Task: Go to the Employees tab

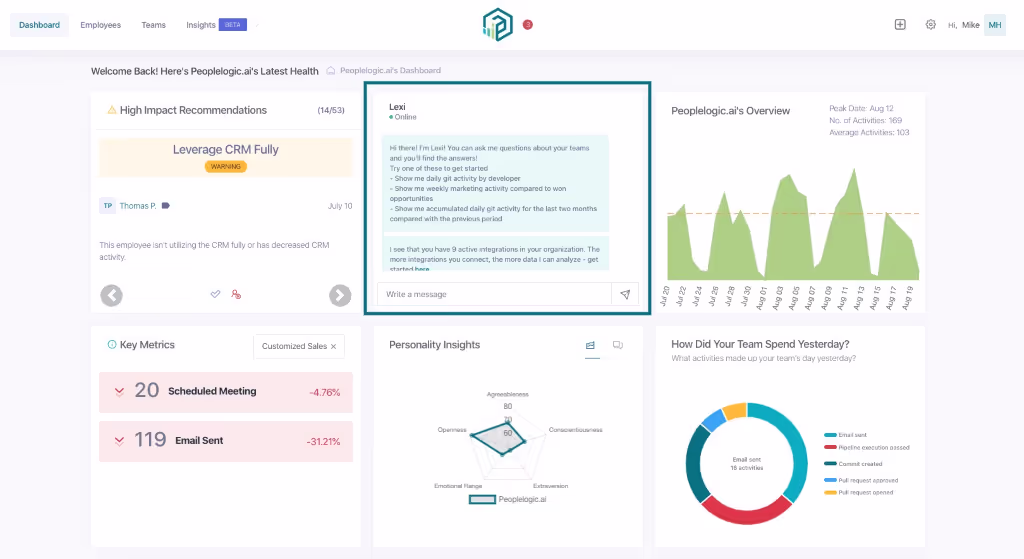Action: point(101,25)
